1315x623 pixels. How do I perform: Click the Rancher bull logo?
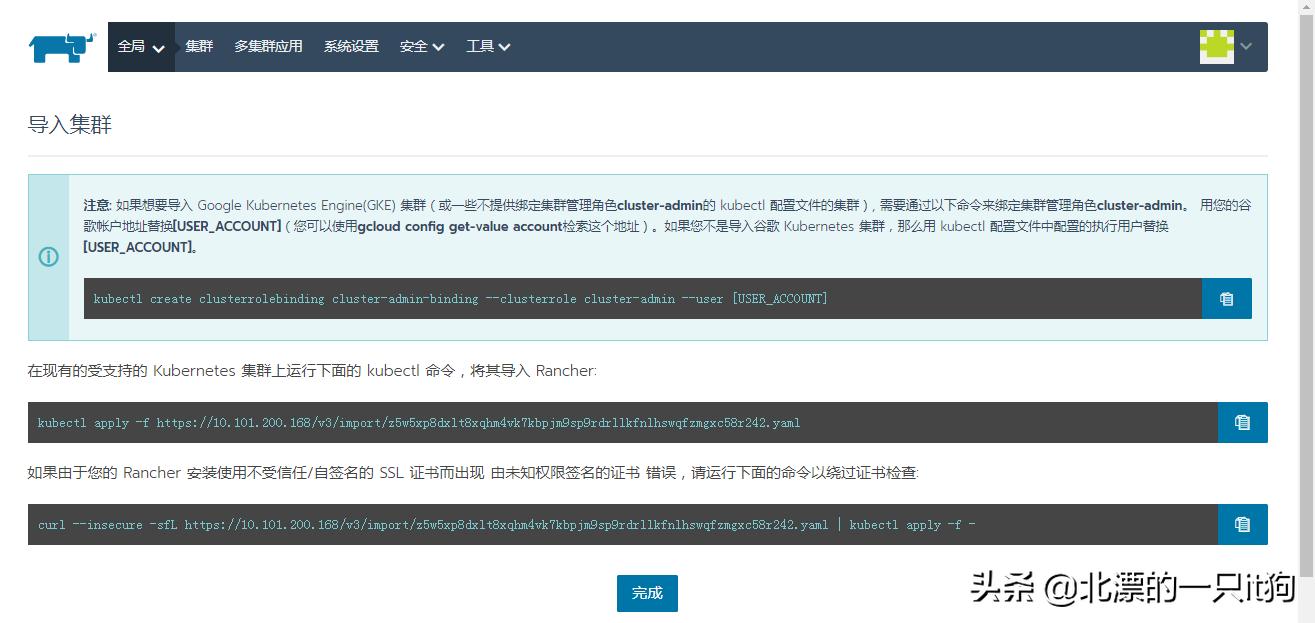coord(60,44)
